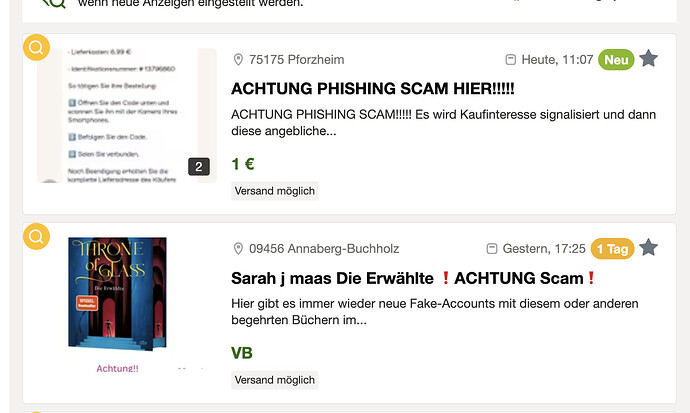The width and height of the screenshot is (690, 413).
Task: Click the image count badge showing 2
Action: pyautogui.click(x=199, y=167)
